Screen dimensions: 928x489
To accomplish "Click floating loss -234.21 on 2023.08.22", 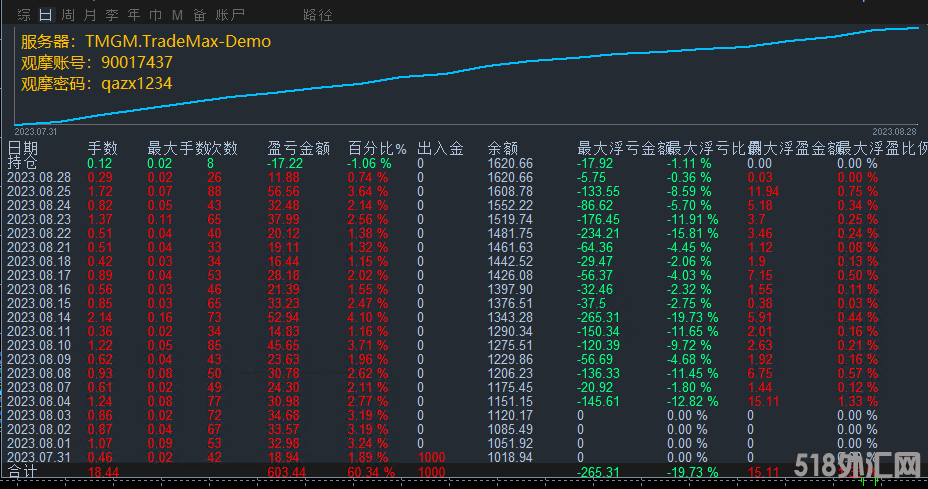I will click(x=598, y=234).
